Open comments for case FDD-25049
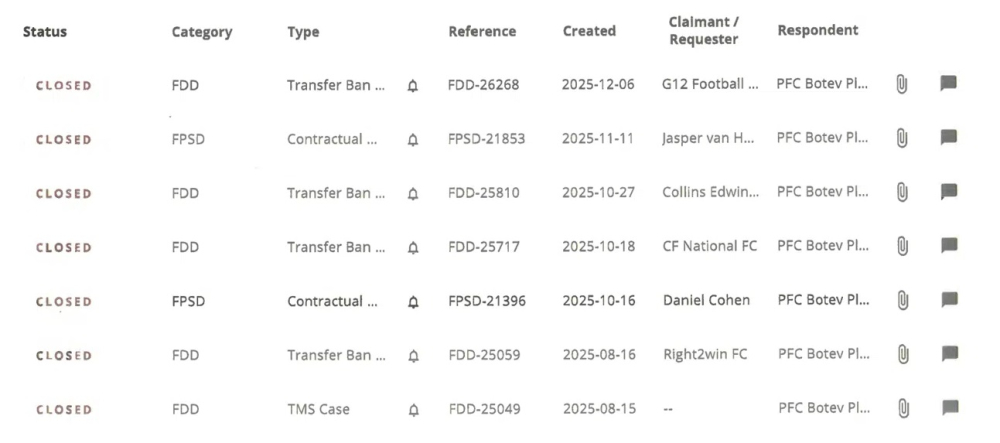This screenshot has width=1000, height=443. click(x=948, y=408)
